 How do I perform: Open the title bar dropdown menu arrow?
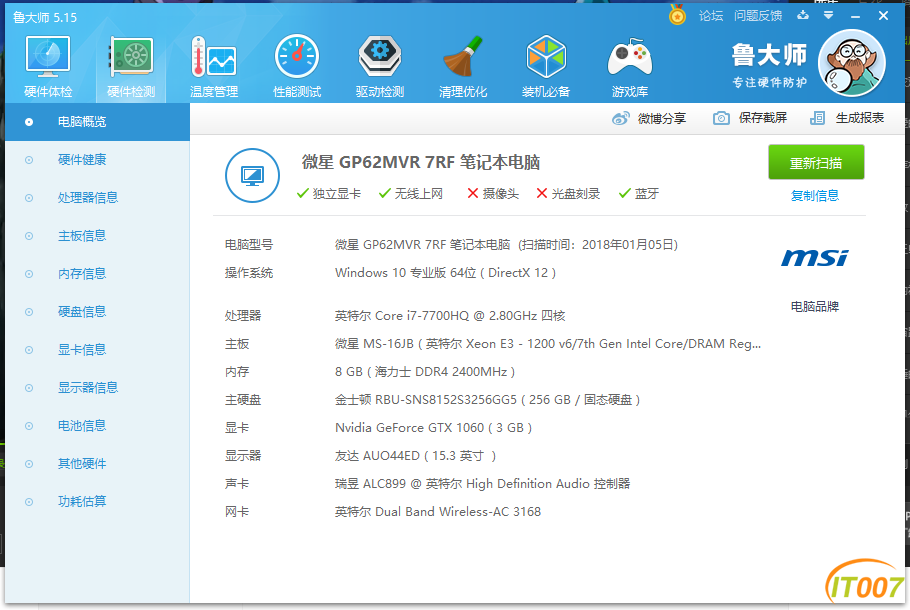tap(829, 15)
